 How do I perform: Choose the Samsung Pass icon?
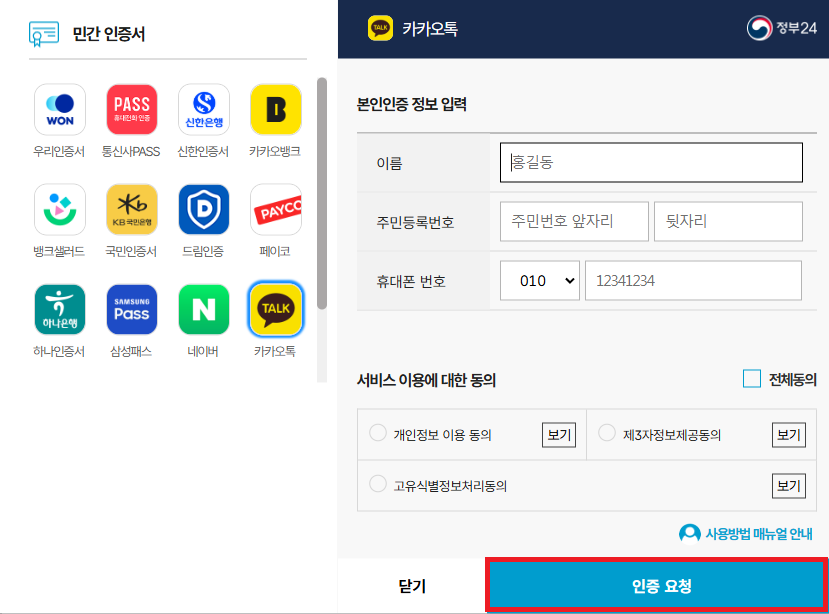(132, 309)
